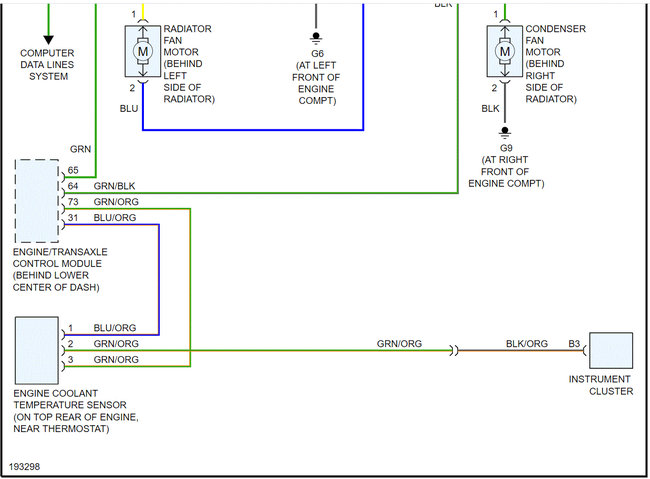Click the INSTRUMENT CLUSTER caption
Screen dimensions: 650x479
(x=601, y=385)
